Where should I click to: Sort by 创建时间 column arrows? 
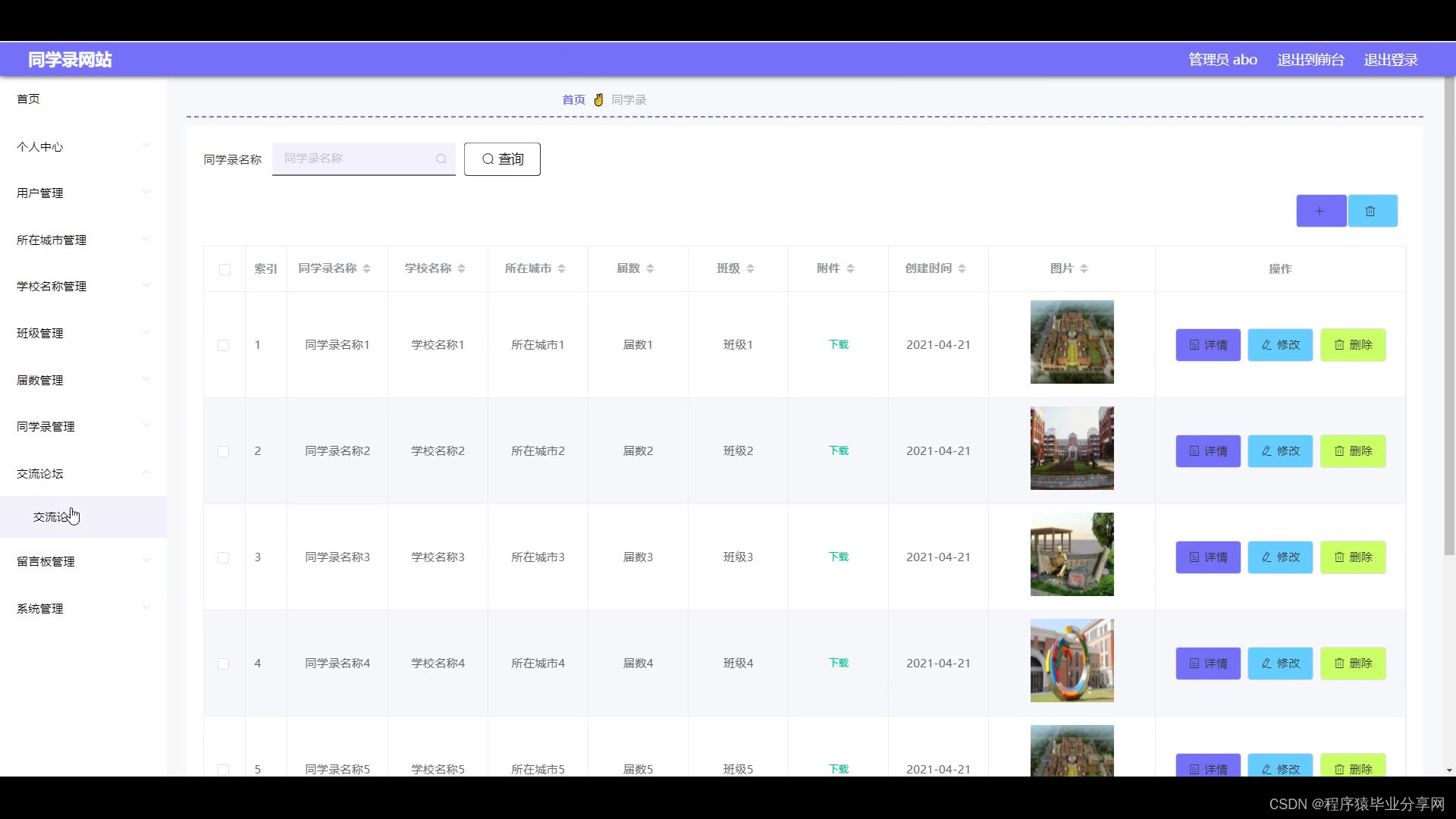[962, 268]
